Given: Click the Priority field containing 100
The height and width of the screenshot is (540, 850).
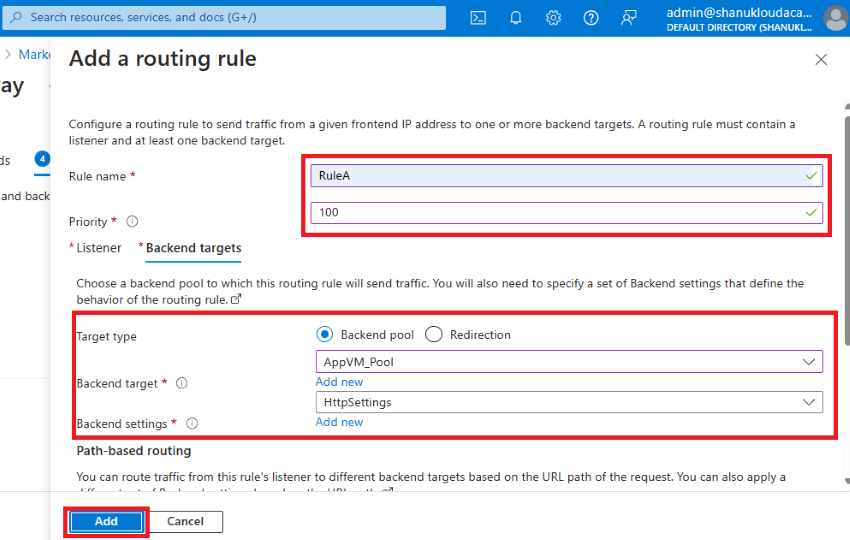Looking at the screenshot, I should click(566, 213).
